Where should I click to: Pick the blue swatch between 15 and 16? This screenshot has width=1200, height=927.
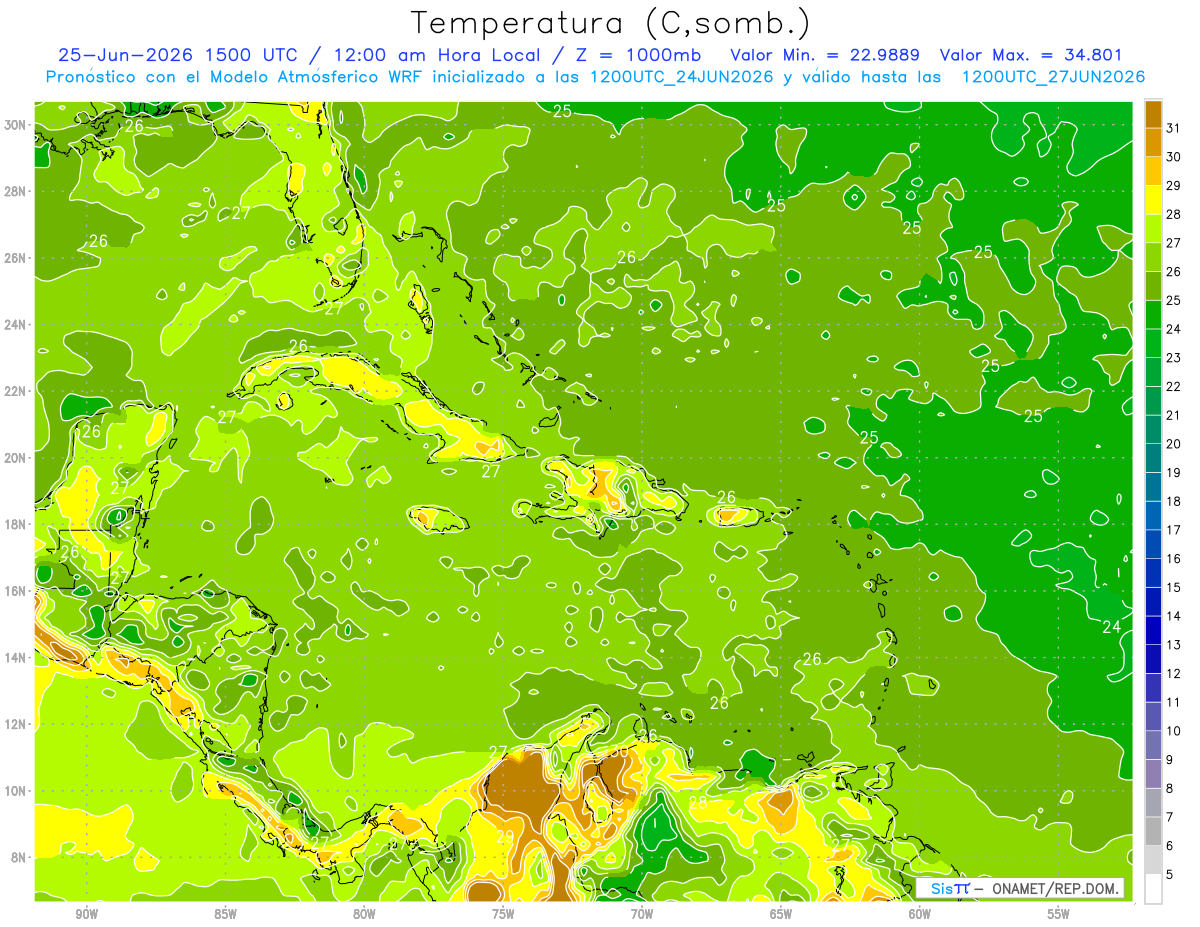pos(1153,573)
